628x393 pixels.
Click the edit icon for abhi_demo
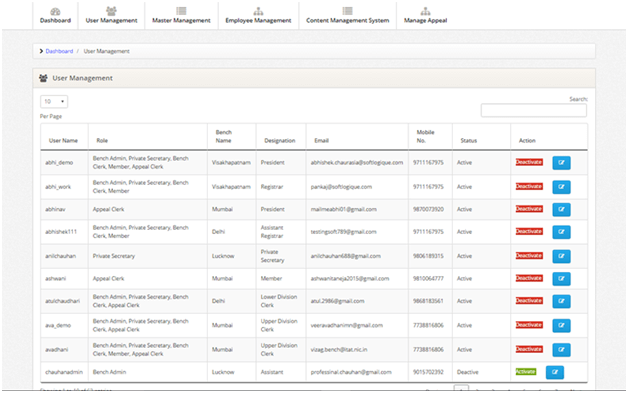[x=561, y=163]
